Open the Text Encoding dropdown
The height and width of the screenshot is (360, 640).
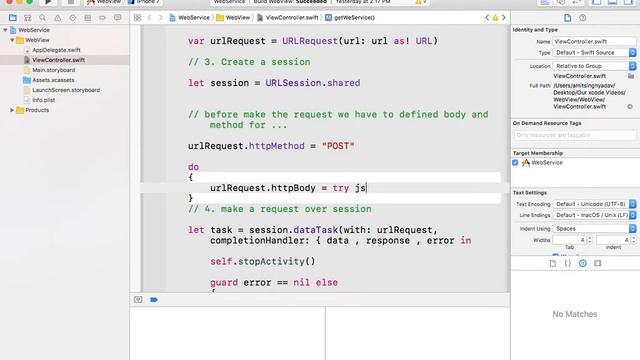tap(594, 204)
